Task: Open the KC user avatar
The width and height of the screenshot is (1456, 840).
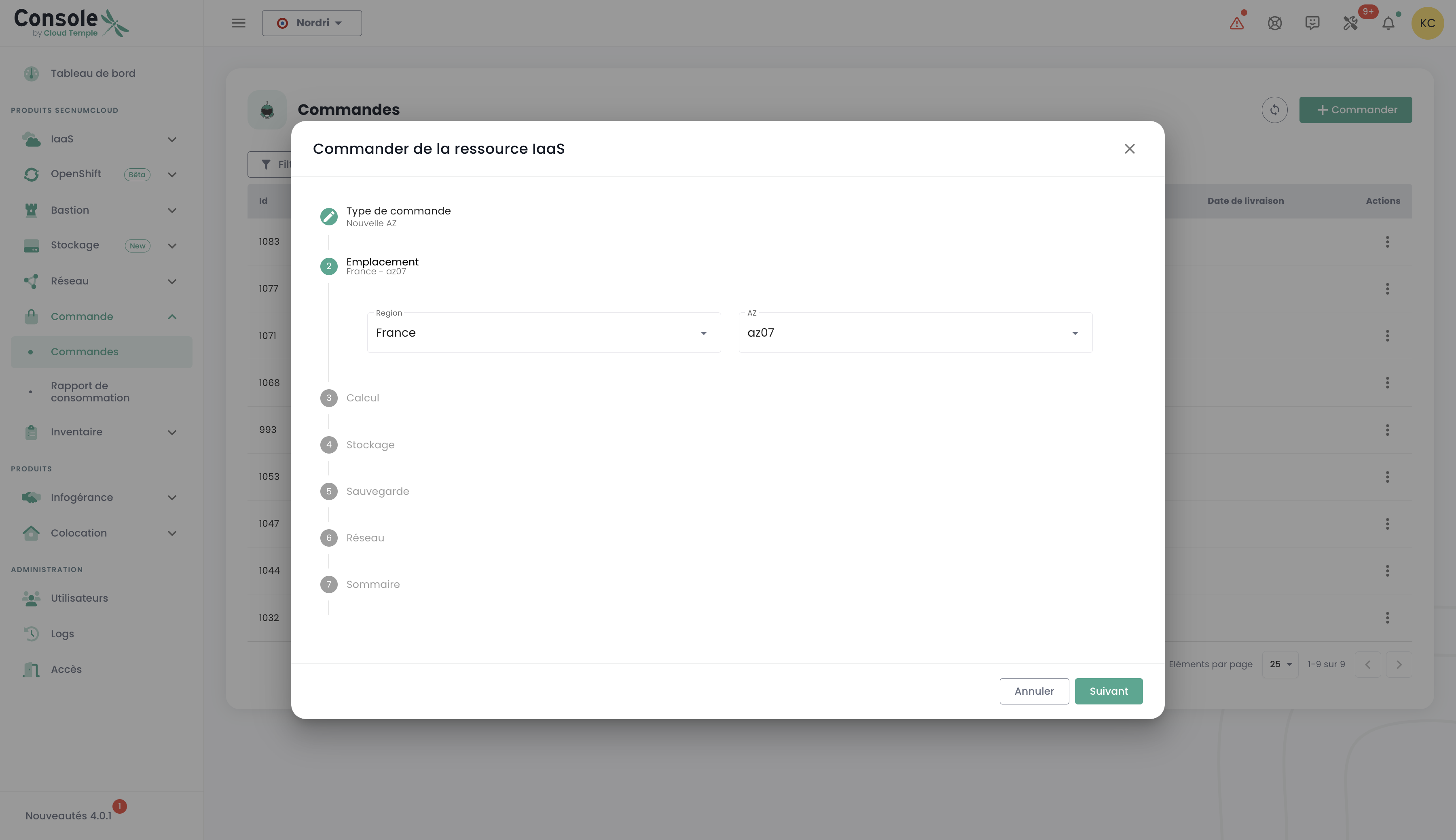Action: tap(1426, 23)
